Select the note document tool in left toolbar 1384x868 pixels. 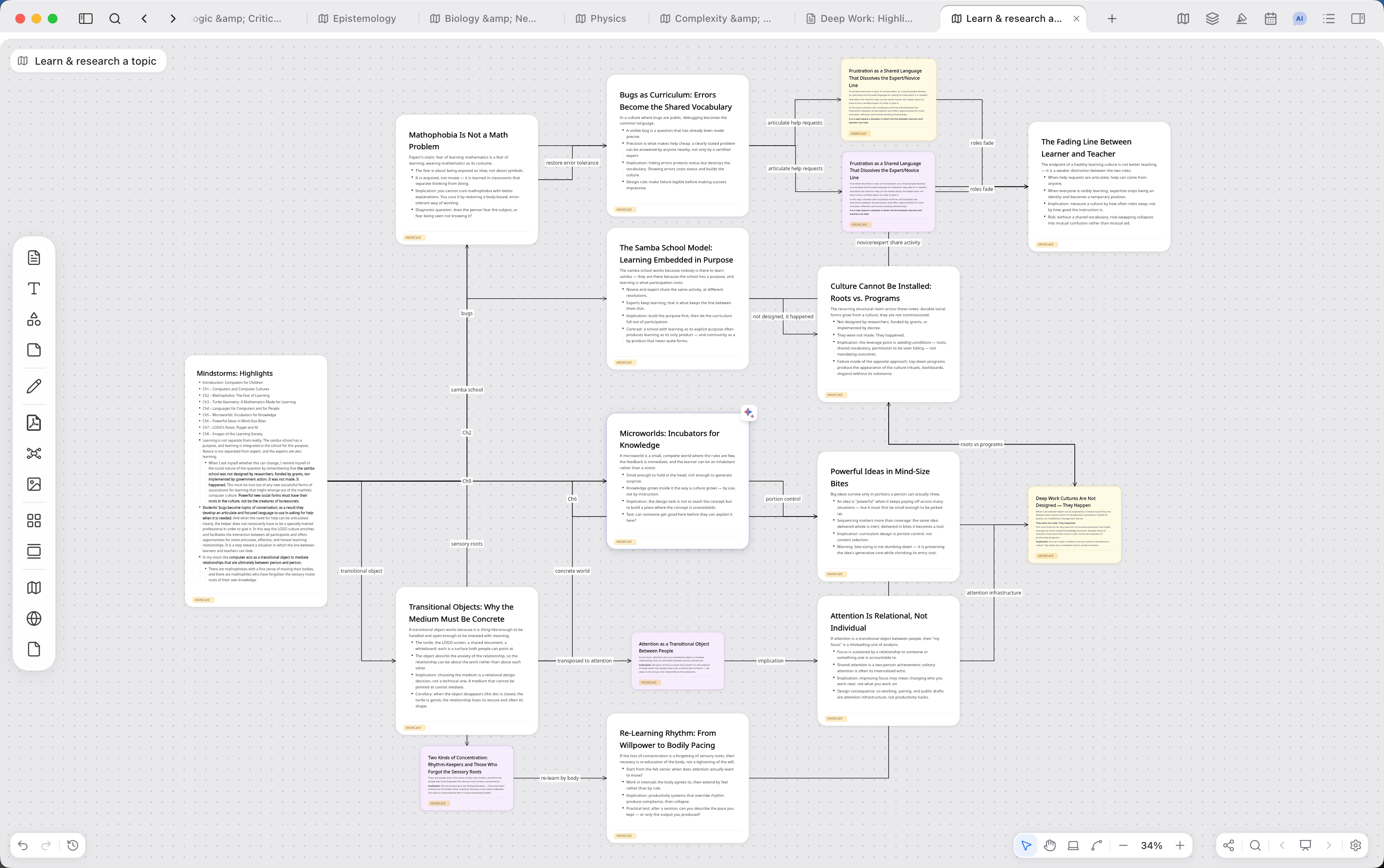pos(34,257)
